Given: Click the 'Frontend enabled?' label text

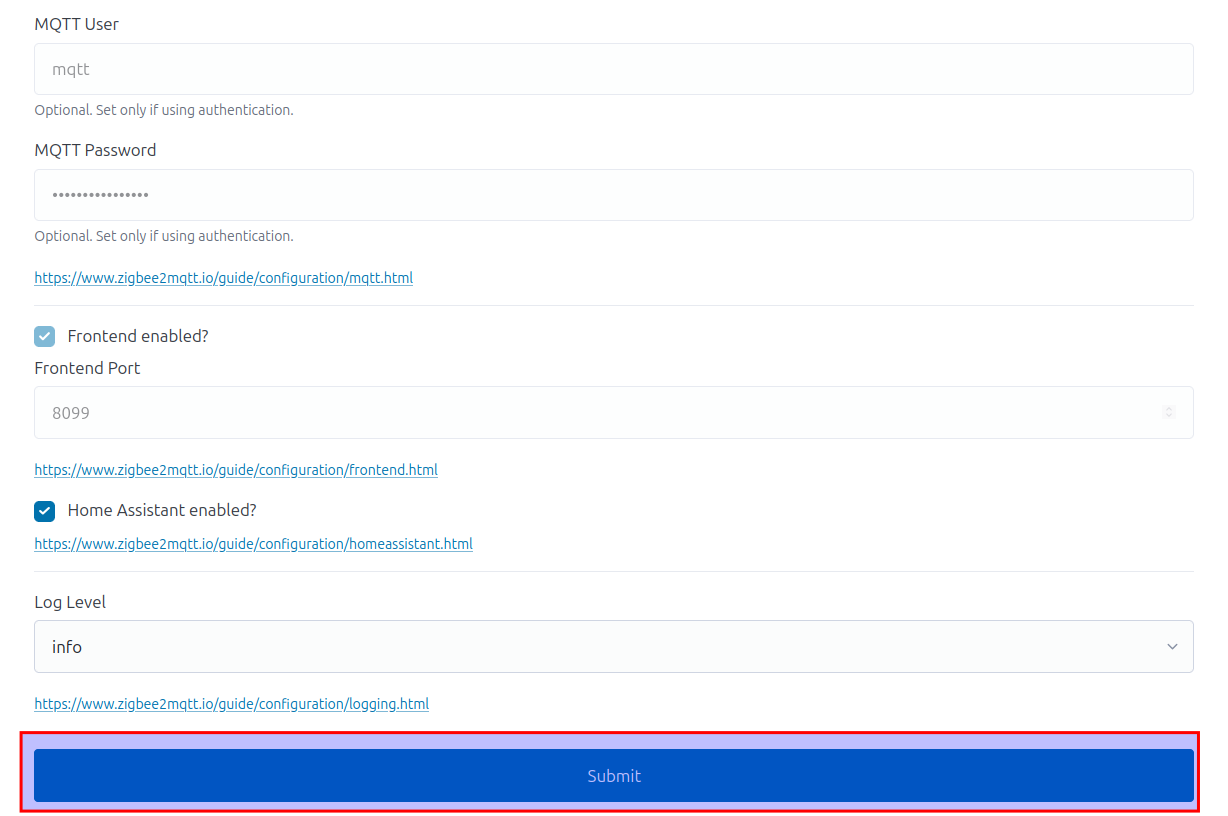Looking at the screenshot, I should [138, 337].
